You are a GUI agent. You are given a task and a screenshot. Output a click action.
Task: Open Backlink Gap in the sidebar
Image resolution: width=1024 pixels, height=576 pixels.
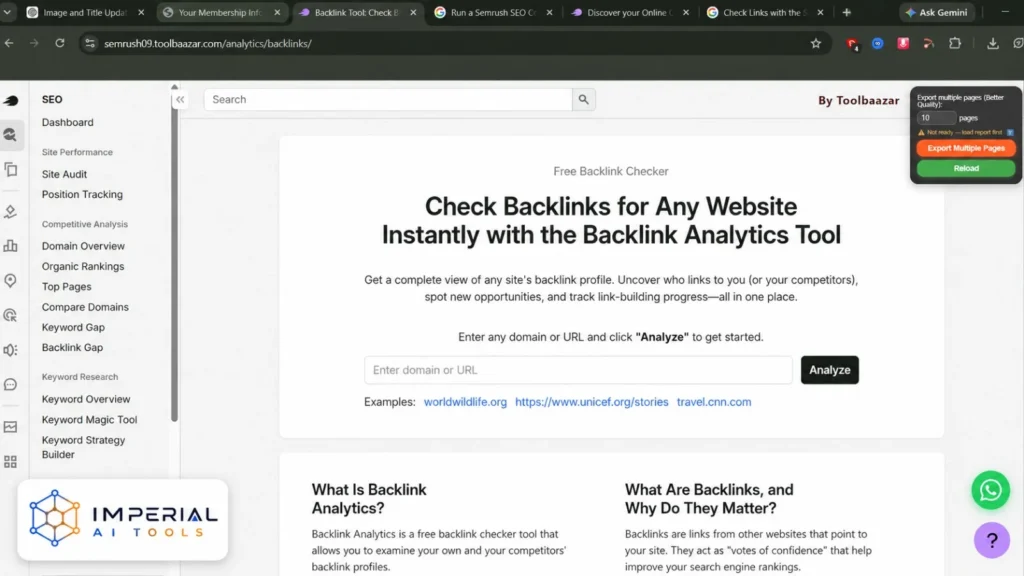coord(72,347)
